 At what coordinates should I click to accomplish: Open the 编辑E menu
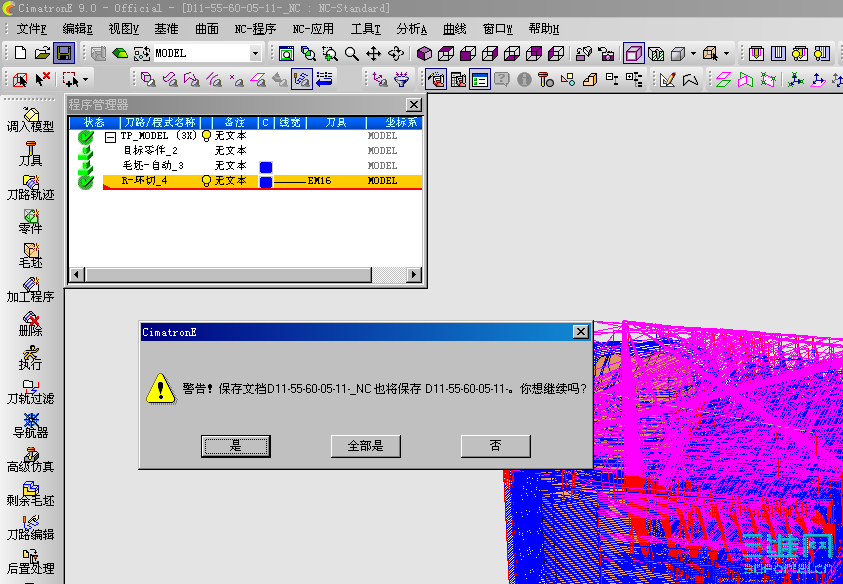pyautogui.click(x=77, y=29)
